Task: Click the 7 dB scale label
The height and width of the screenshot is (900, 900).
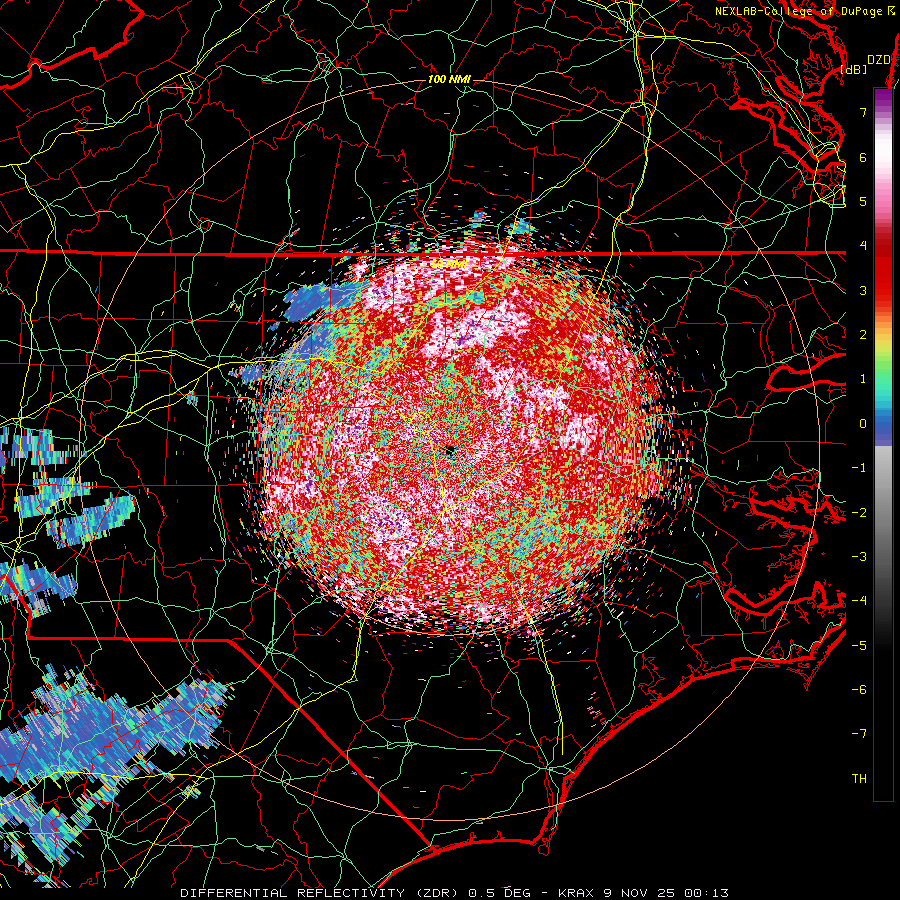Action: pyautogui.click(x=863, y=112)
